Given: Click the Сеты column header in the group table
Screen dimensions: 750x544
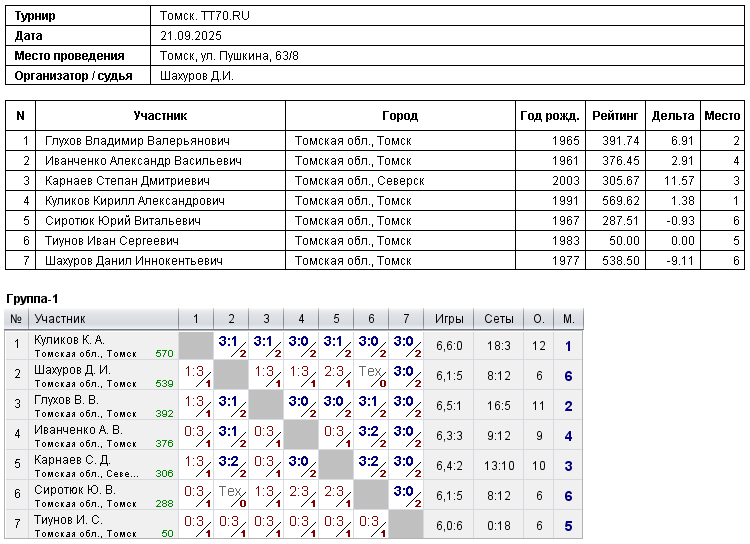Looking at the screenshot, I should tap(498, 319).
